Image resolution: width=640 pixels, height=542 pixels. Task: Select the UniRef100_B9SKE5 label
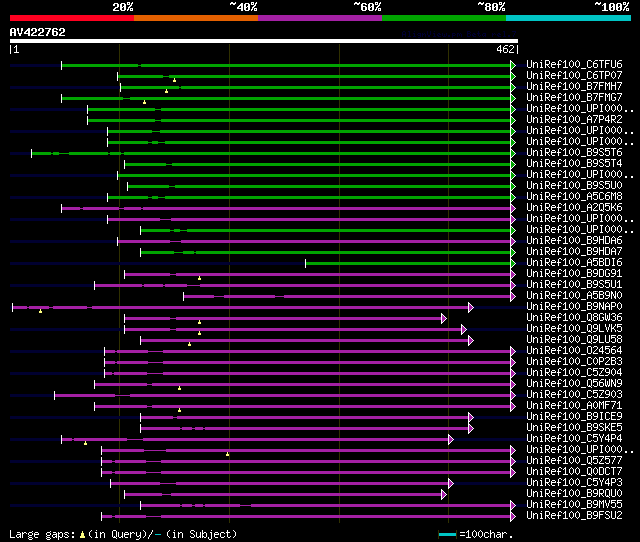pyautogui.click(x=574, y=428)
